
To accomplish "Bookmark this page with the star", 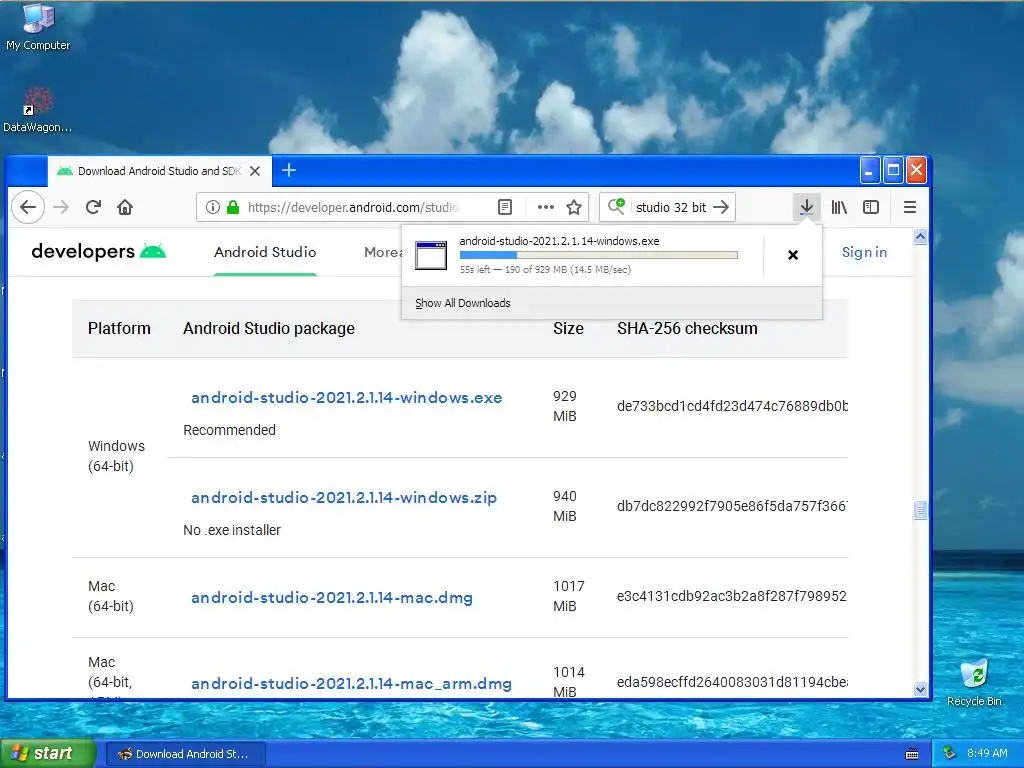I will click(x=574, y=208).
